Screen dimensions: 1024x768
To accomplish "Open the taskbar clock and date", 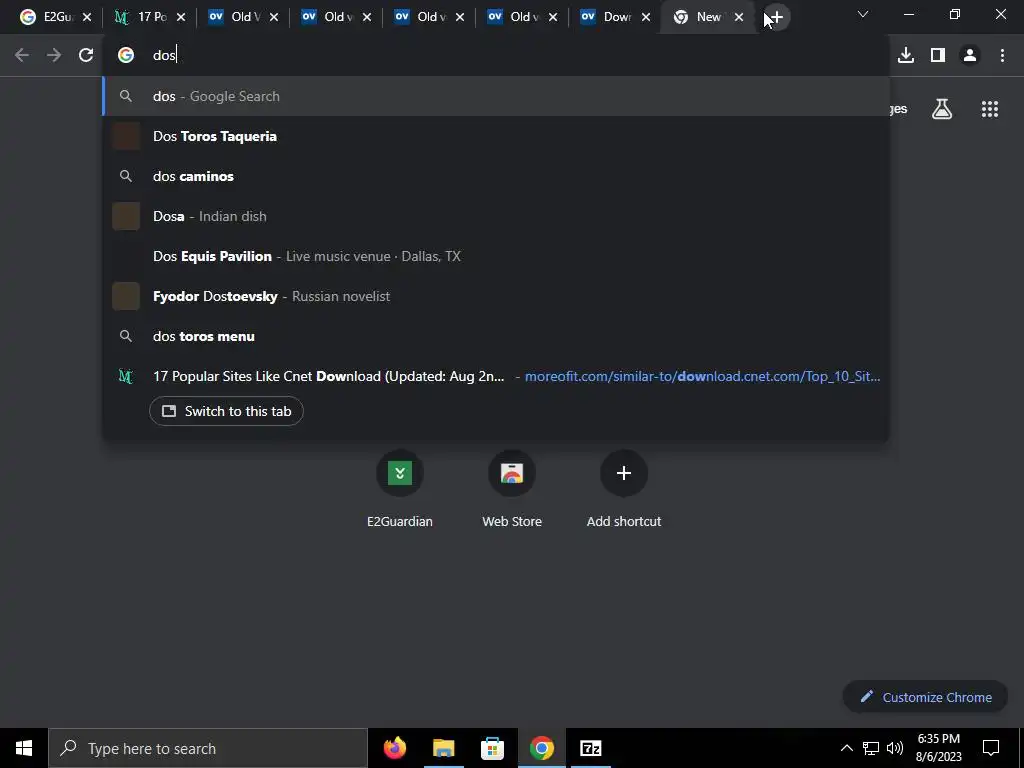I will coord(938,748).
